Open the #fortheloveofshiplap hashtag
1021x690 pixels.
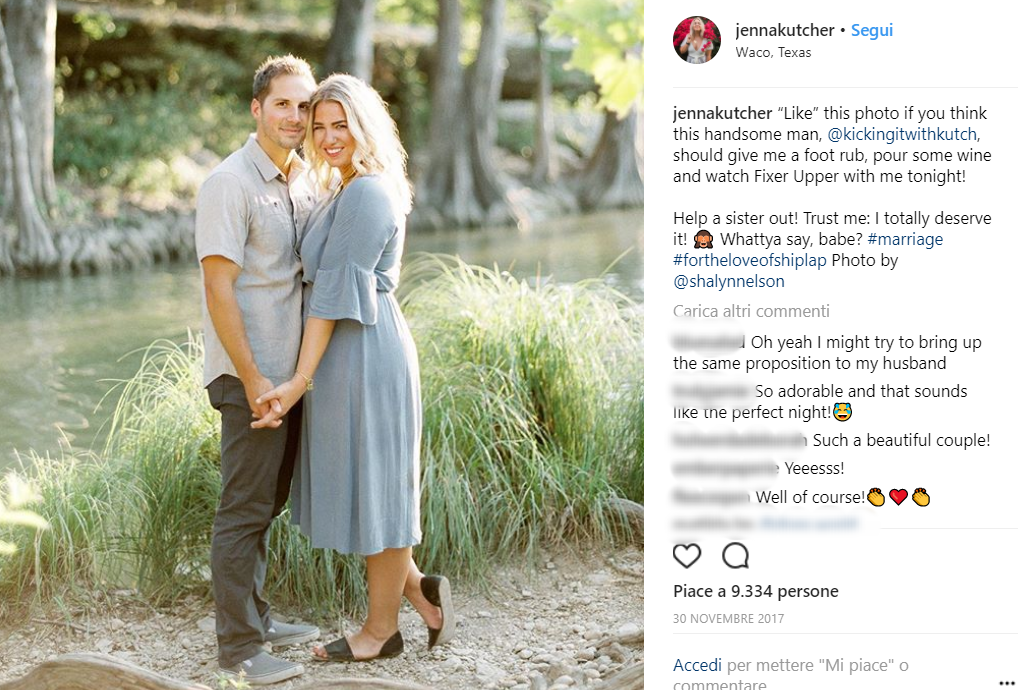coord(749,260)
